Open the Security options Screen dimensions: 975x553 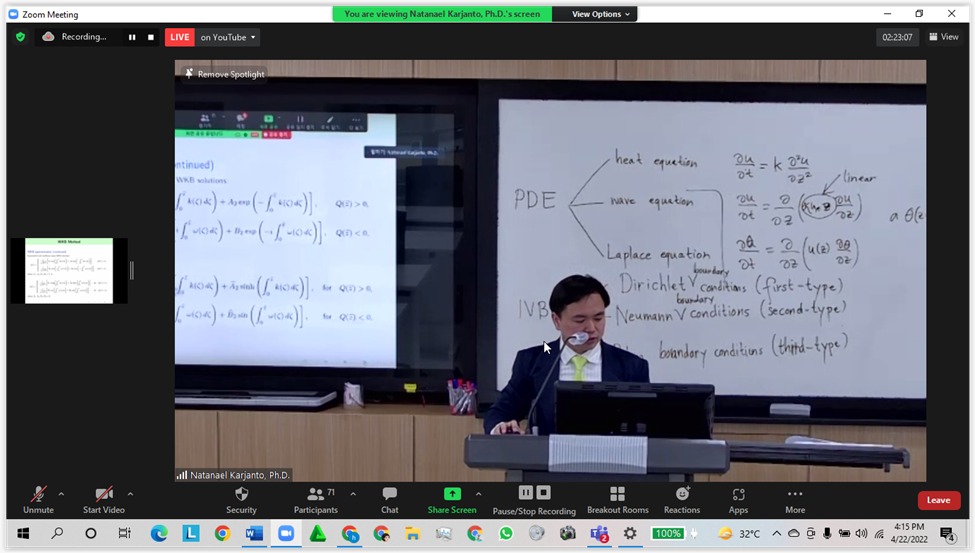(241, 495)
